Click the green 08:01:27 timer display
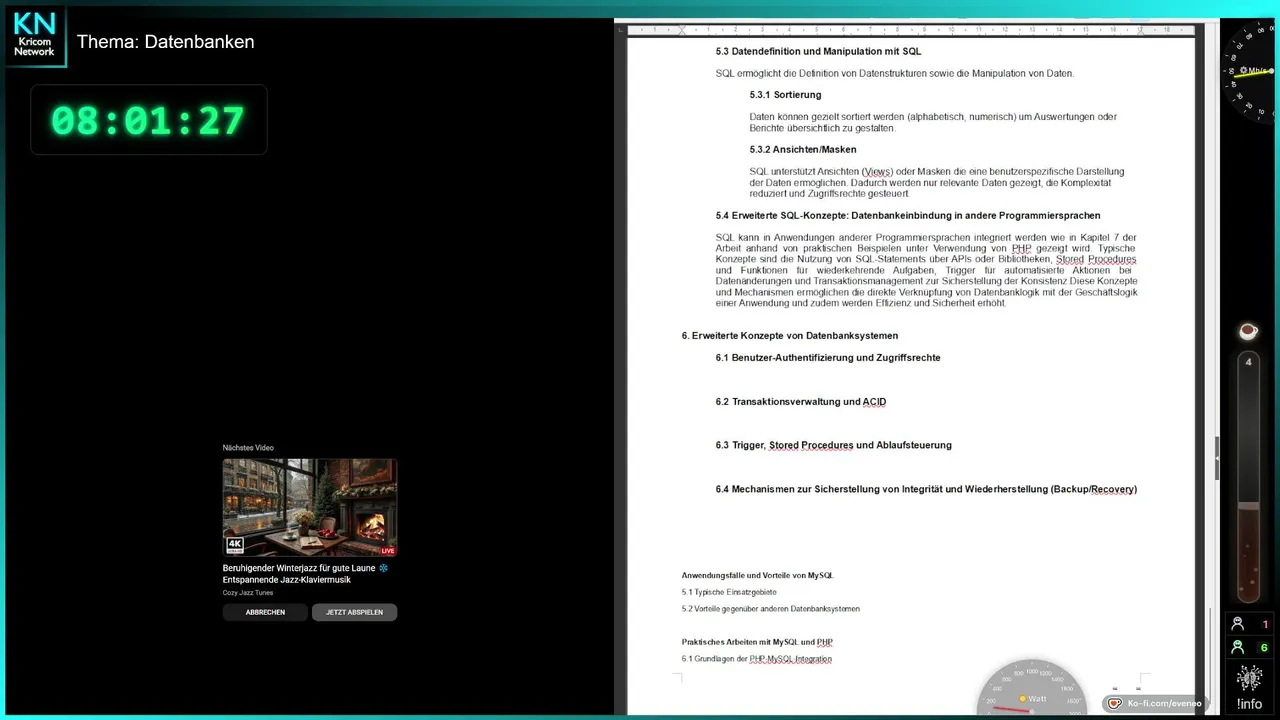1280x720 pixels. click(x=148, y=120)
